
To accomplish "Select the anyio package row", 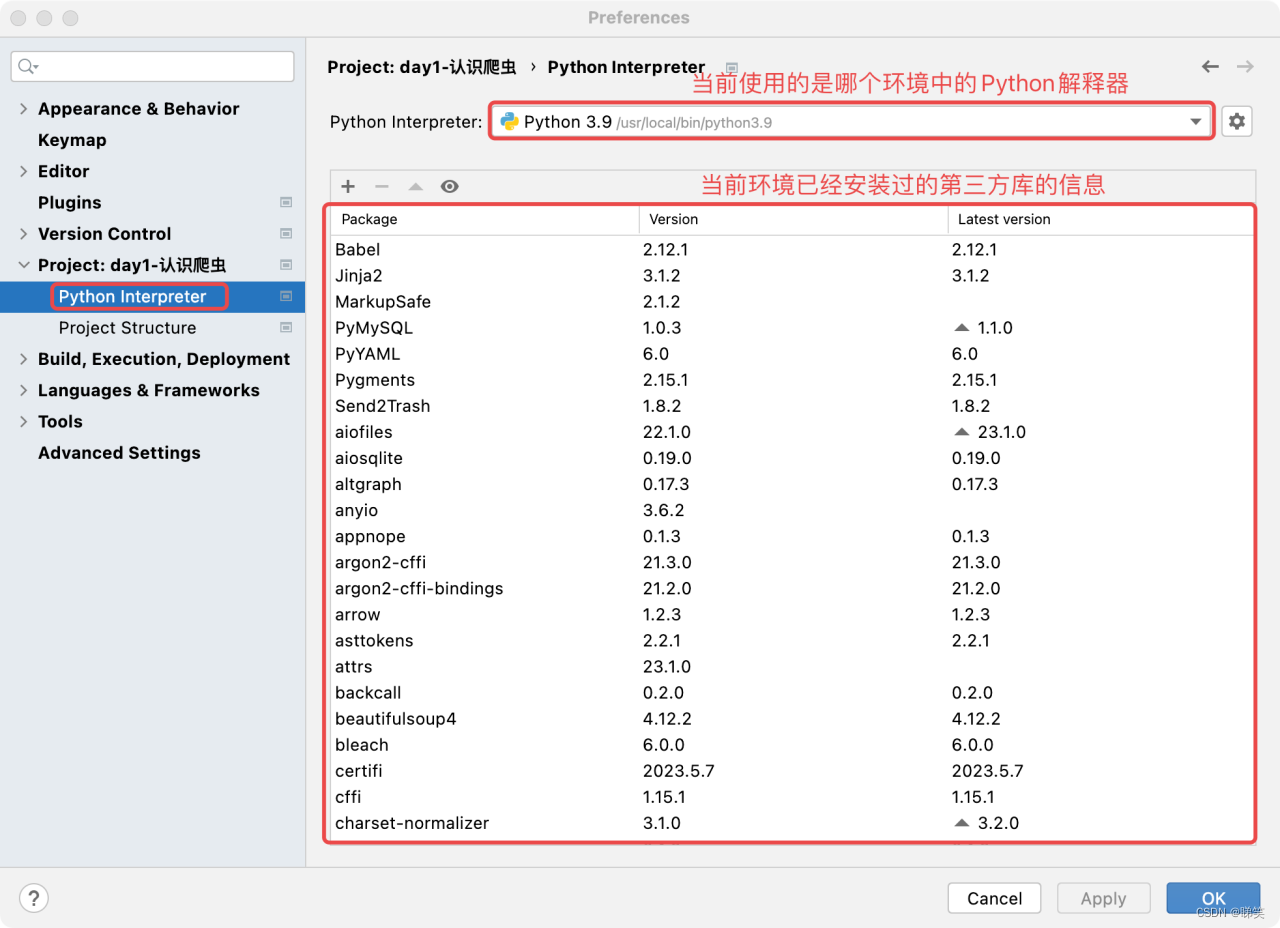I will pos(792,510).
